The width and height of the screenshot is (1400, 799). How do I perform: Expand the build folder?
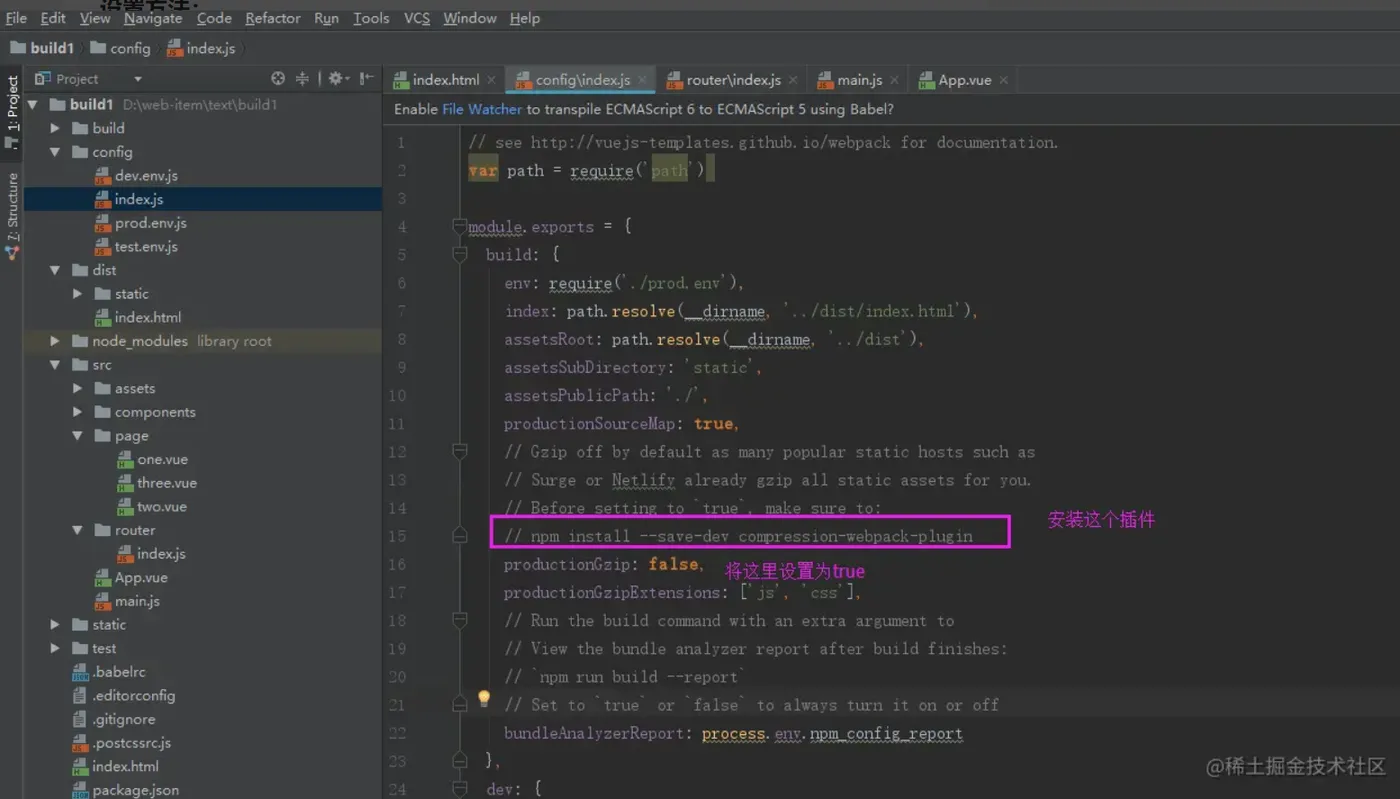click(55, 128)
